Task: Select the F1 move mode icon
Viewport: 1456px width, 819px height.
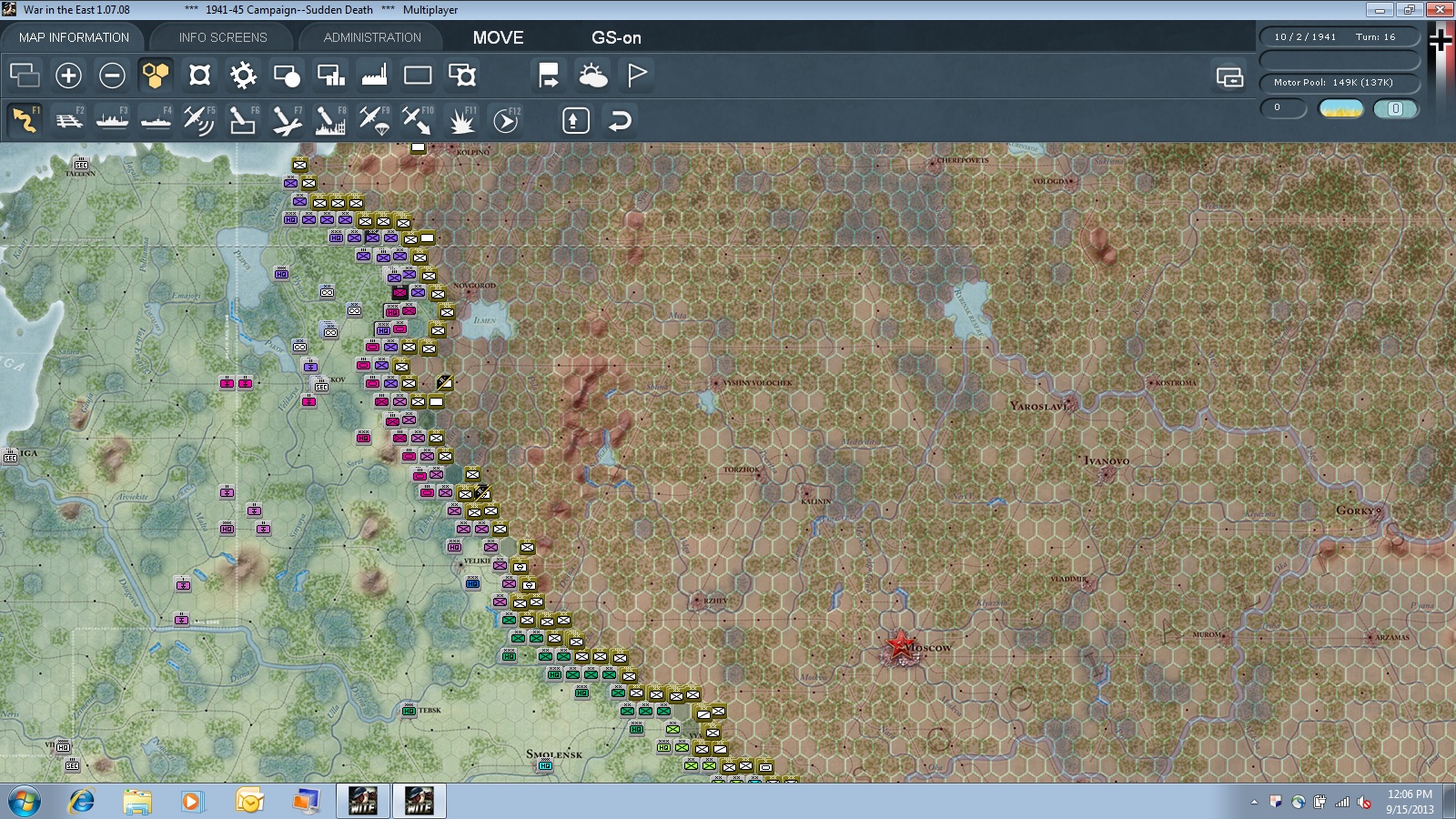Action: (25, 120)
